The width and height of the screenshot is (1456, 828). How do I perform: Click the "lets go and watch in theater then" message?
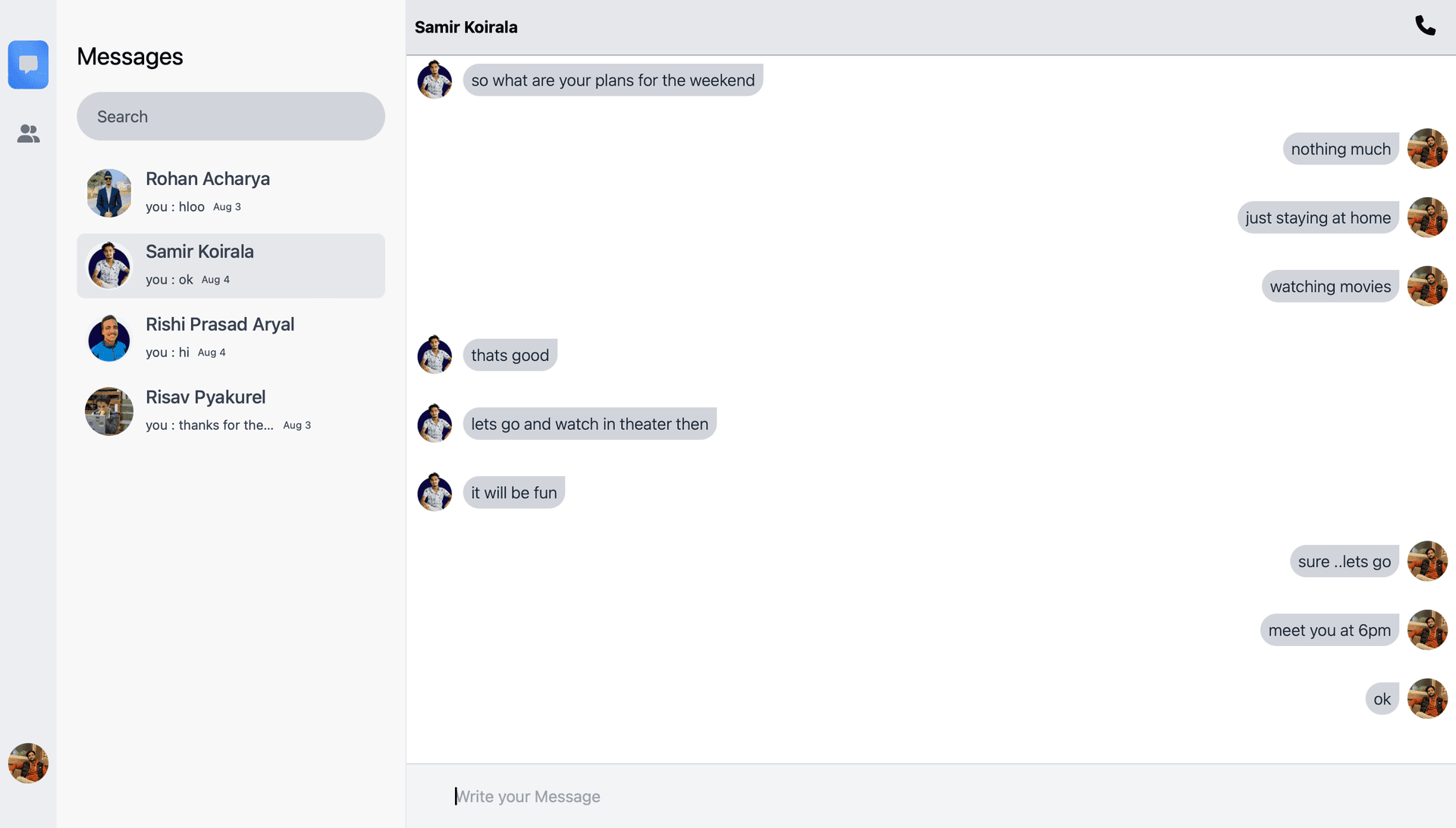pos(589,424)
